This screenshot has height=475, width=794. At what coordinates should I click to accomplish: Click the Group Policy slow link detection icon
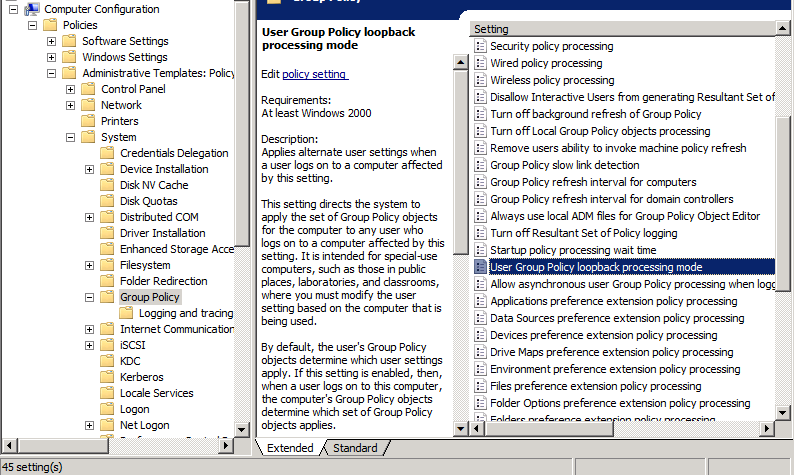point(480,165)
